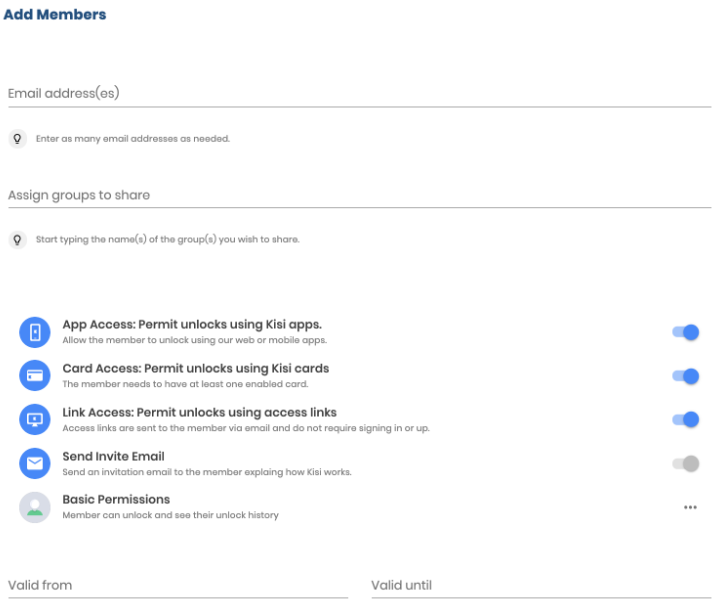The height and width of the screenshot is (610, 720).
Task: Enable the Send Invite Email toggle
Action: (686, 463)
